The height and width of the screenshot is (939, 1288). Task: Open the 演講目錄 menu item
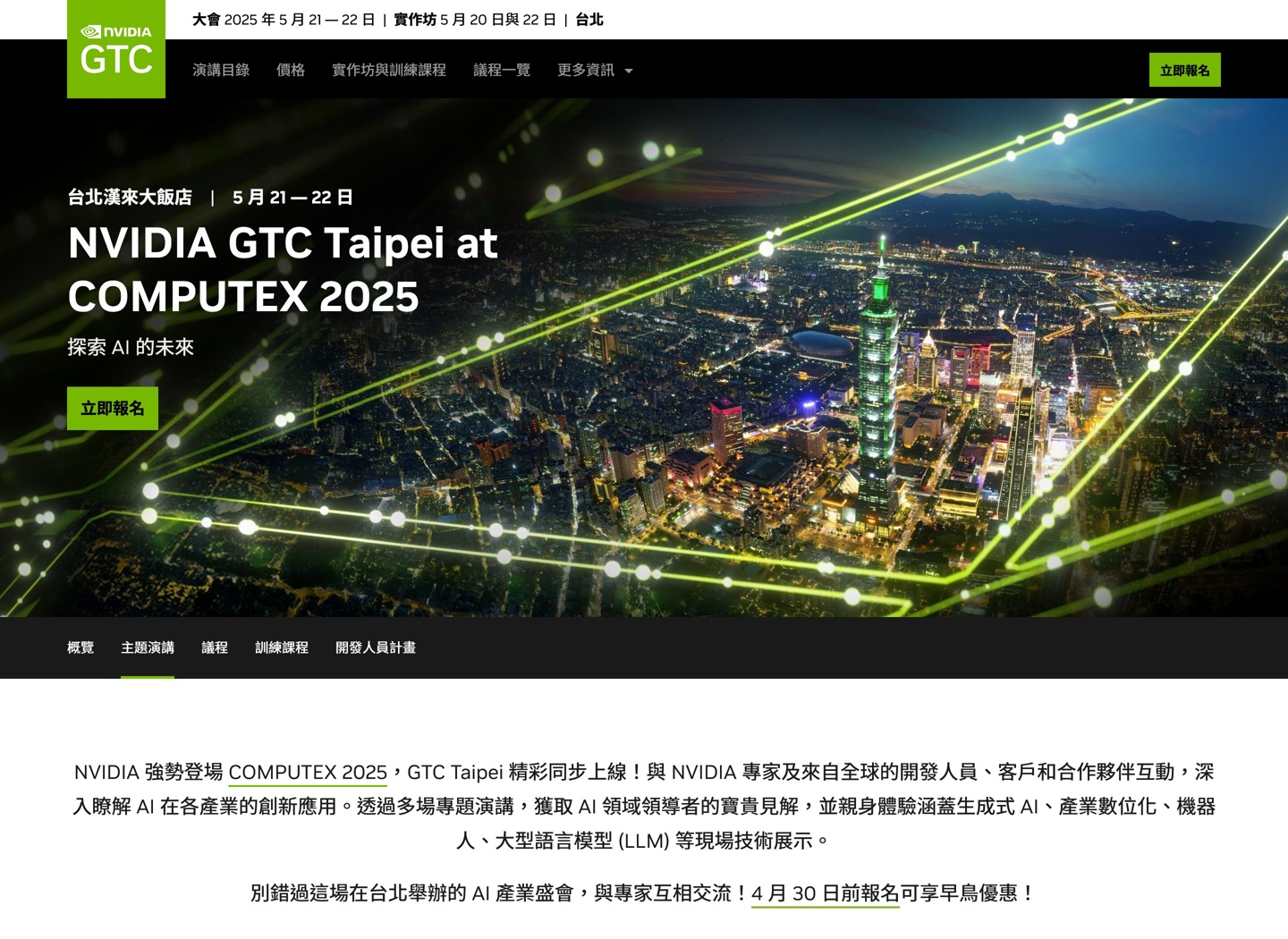[221, 70]
